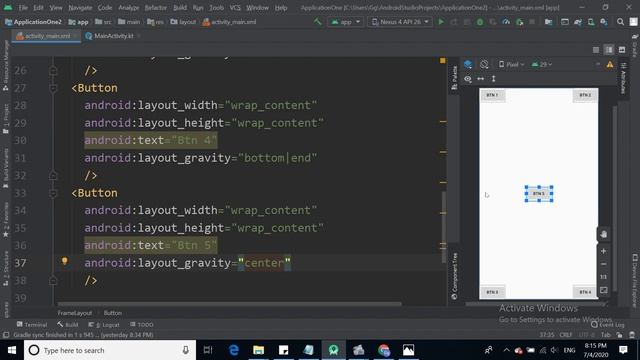Screen dimensions: 640x360
Task: Select the Design-only view mode icon
Action: [x=622, y=50]
